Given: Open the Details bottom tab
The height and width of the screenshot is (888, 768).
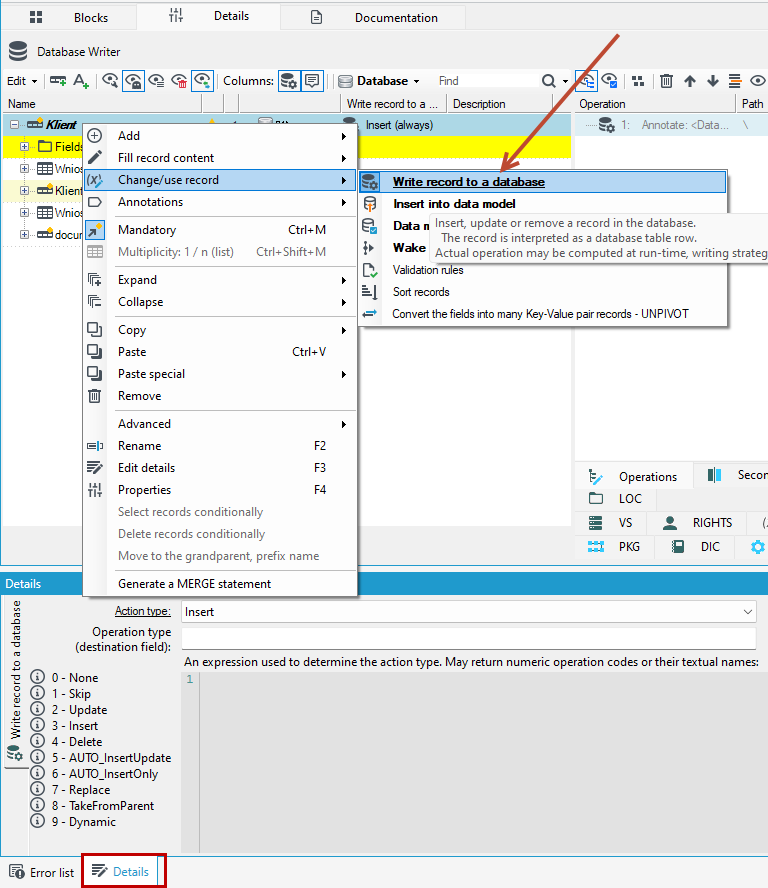Looking at the screenshot, I should point(121,872).
